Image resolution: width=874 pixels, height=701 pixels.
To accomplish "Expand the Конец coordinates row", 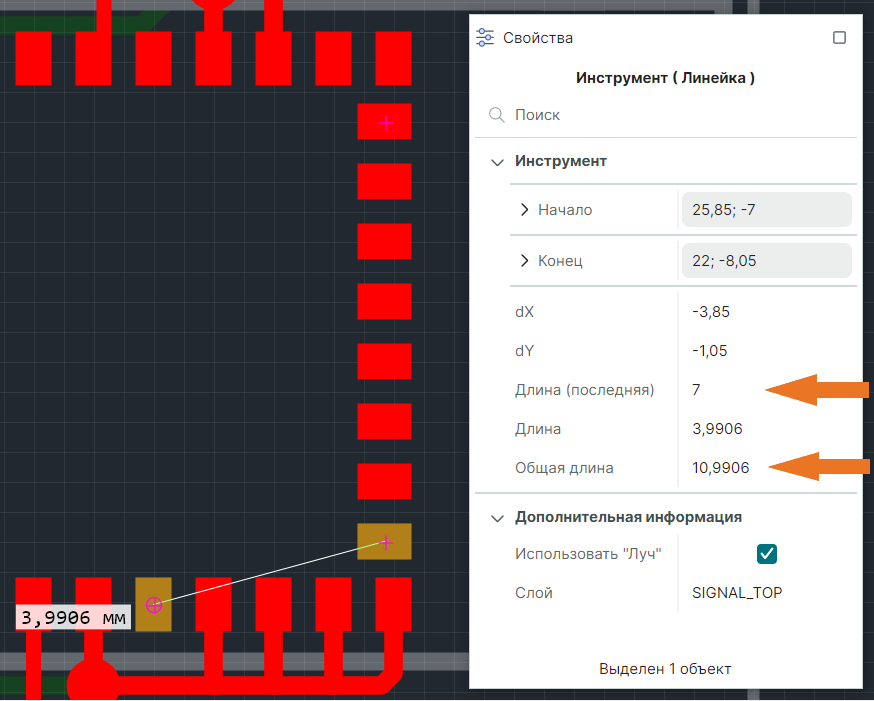I will point(524,260).
